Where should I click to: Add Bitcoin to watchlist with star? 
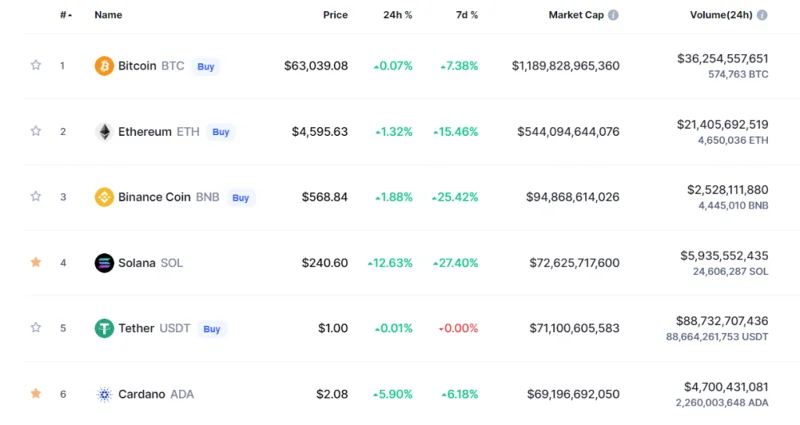click(x=36, y=65)
